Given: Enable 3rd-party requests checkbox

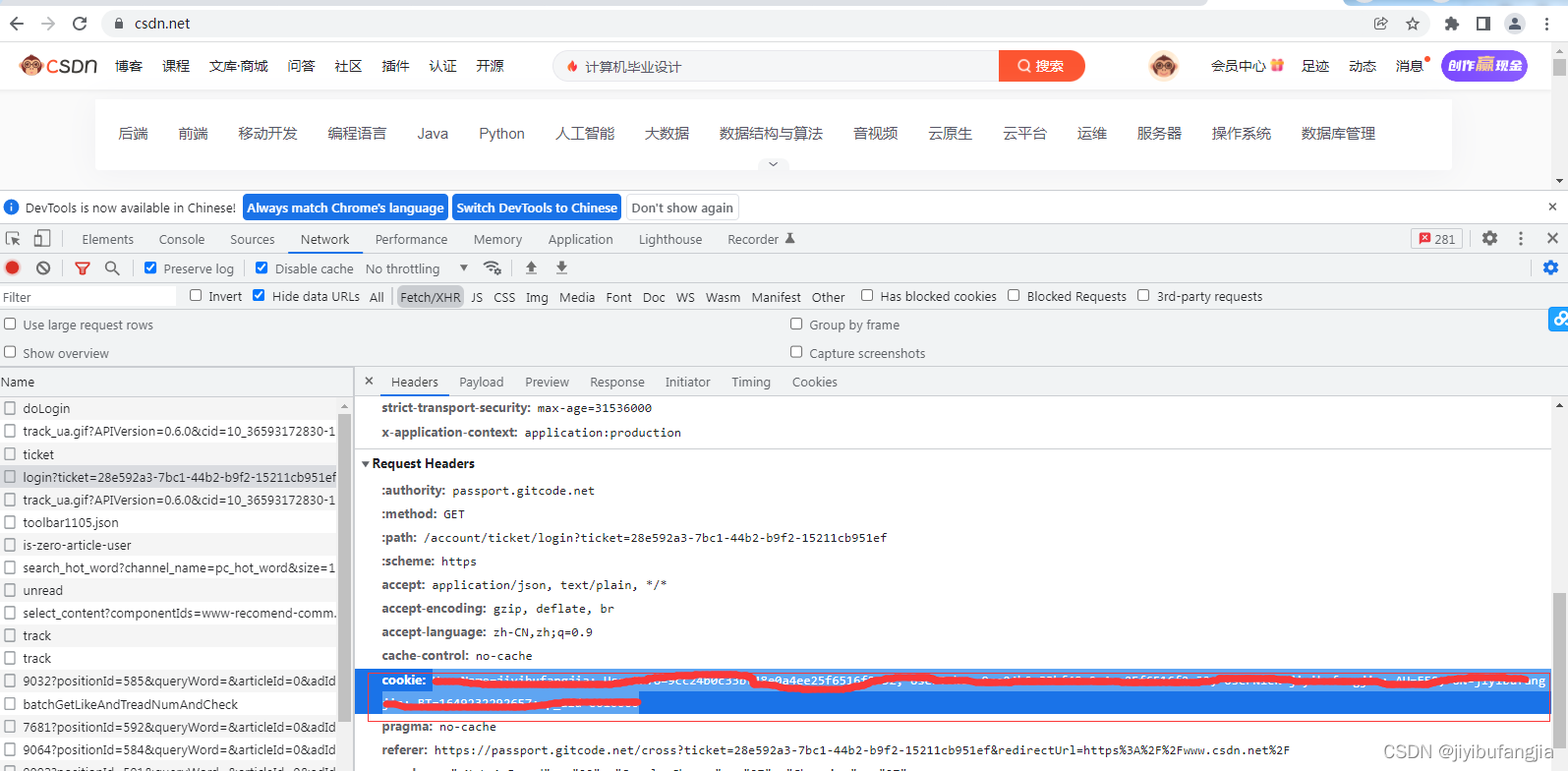Looking at the screenshot, I should (x=1143, y=295).
